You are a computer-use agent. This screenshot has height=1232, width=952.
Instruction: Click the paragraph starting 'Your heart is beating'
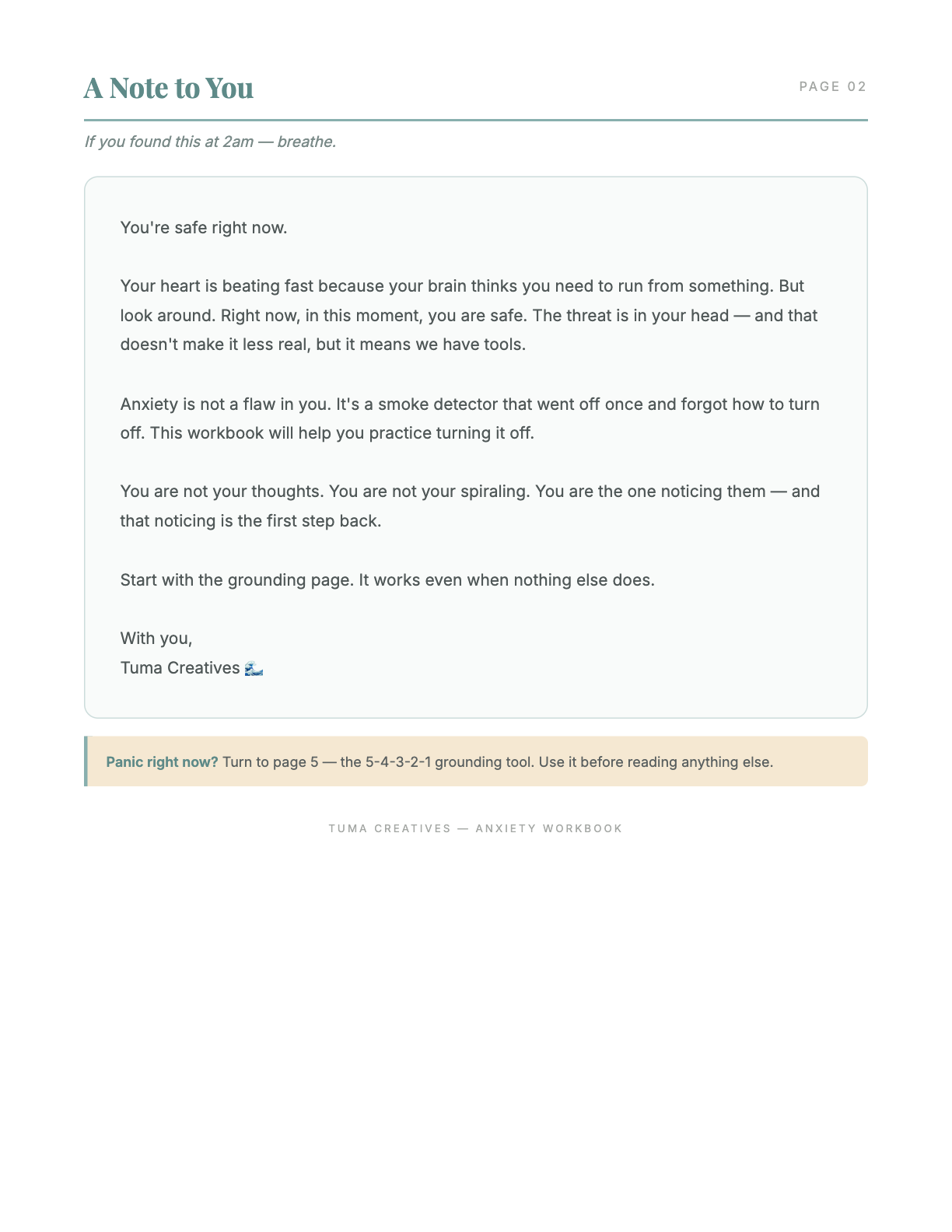(470, 315)
